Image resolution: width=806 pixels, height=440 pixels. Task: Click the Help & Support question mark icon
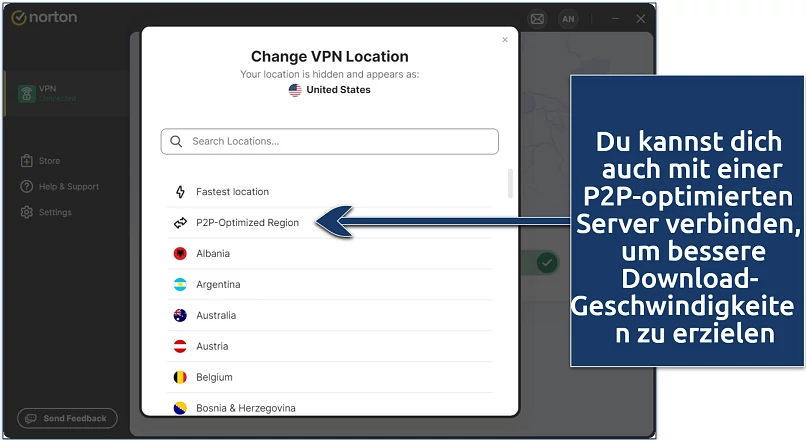coord(27,187)
